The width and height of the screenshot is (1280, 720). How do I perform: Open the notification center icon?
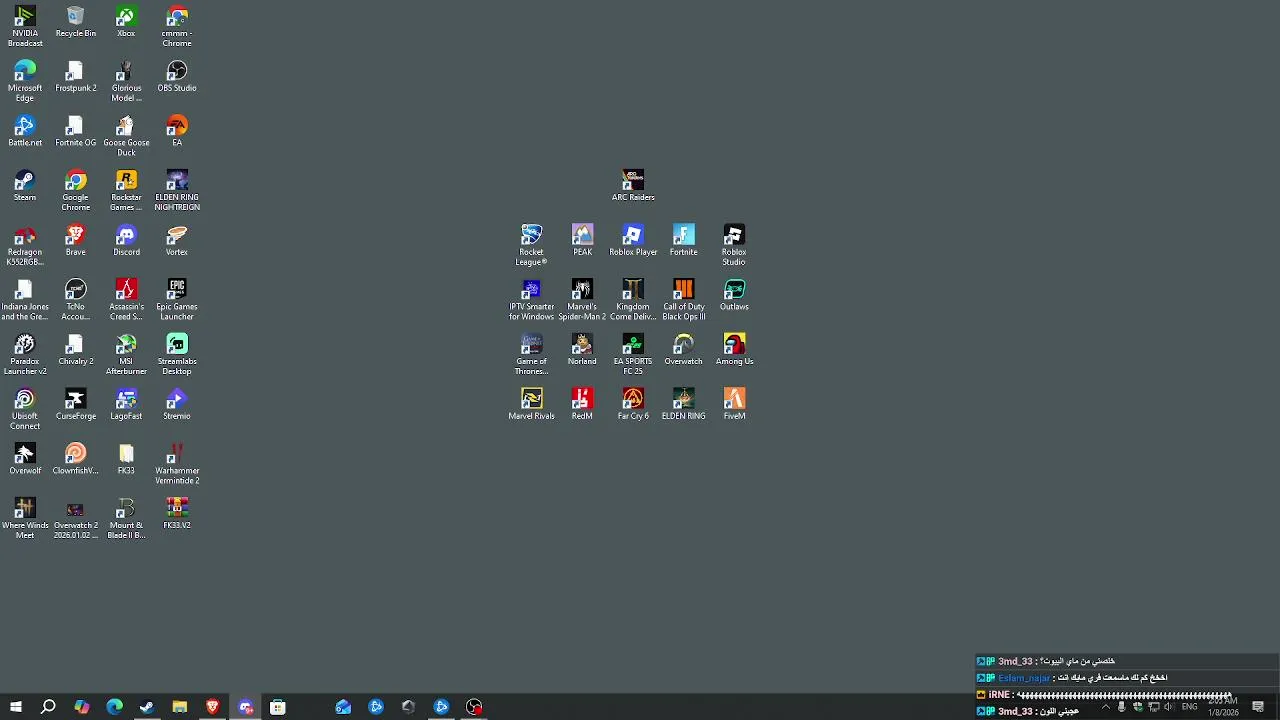pyautogui.click(x=1258, y=707)
